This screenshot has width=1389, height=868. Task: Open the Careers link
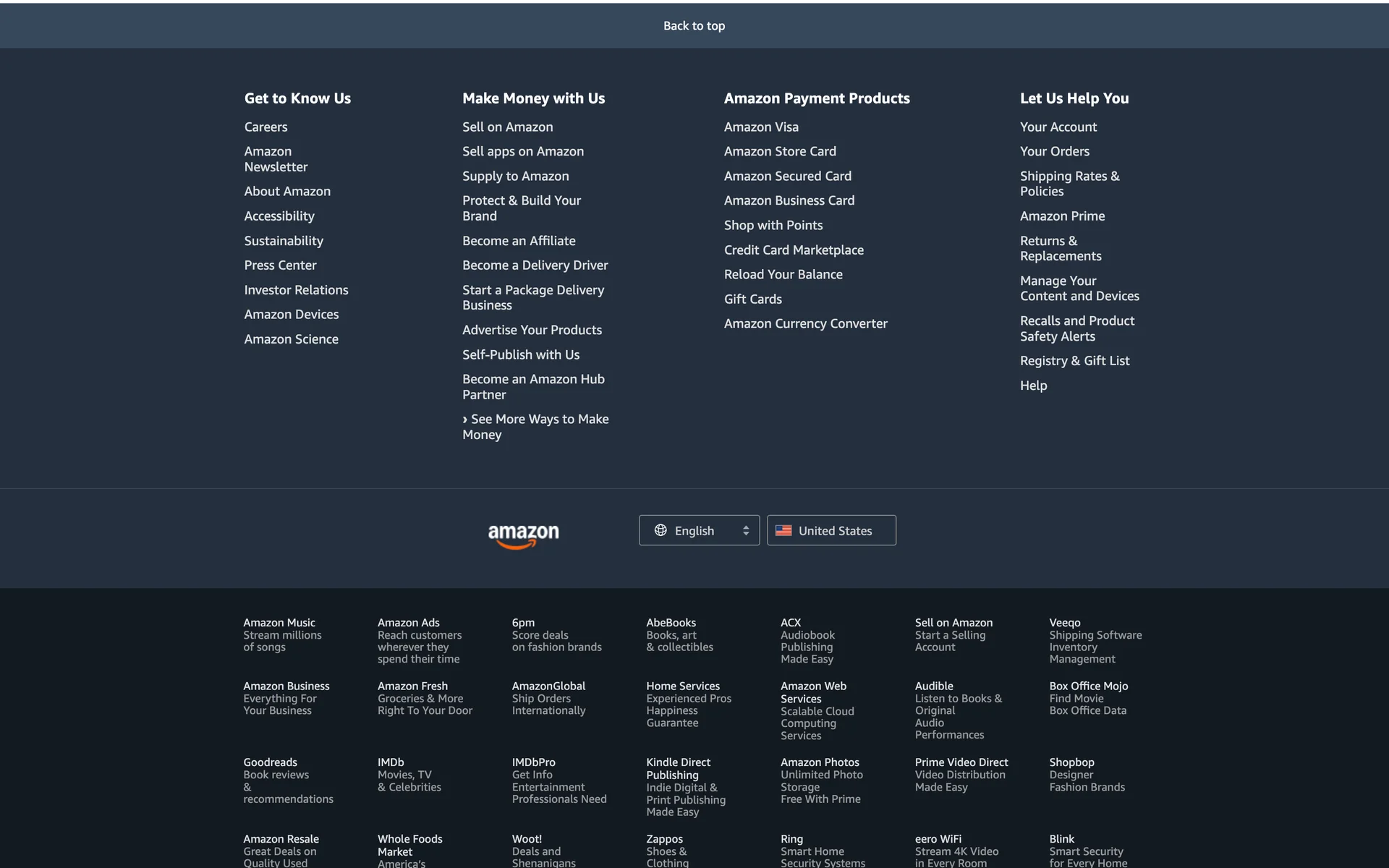coord(266,127)
